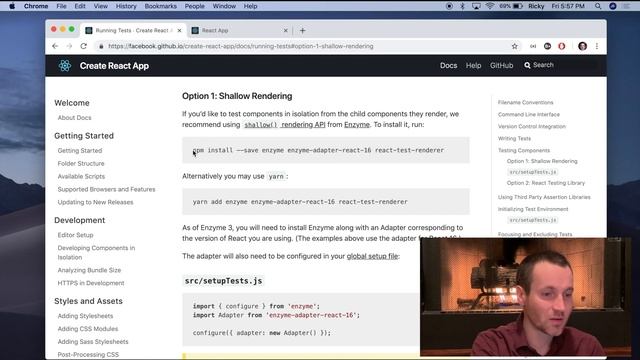The height and width of the screenshot is (360, 640).
Task: Follow the Enzyme link
Action: tap(357, 124)
